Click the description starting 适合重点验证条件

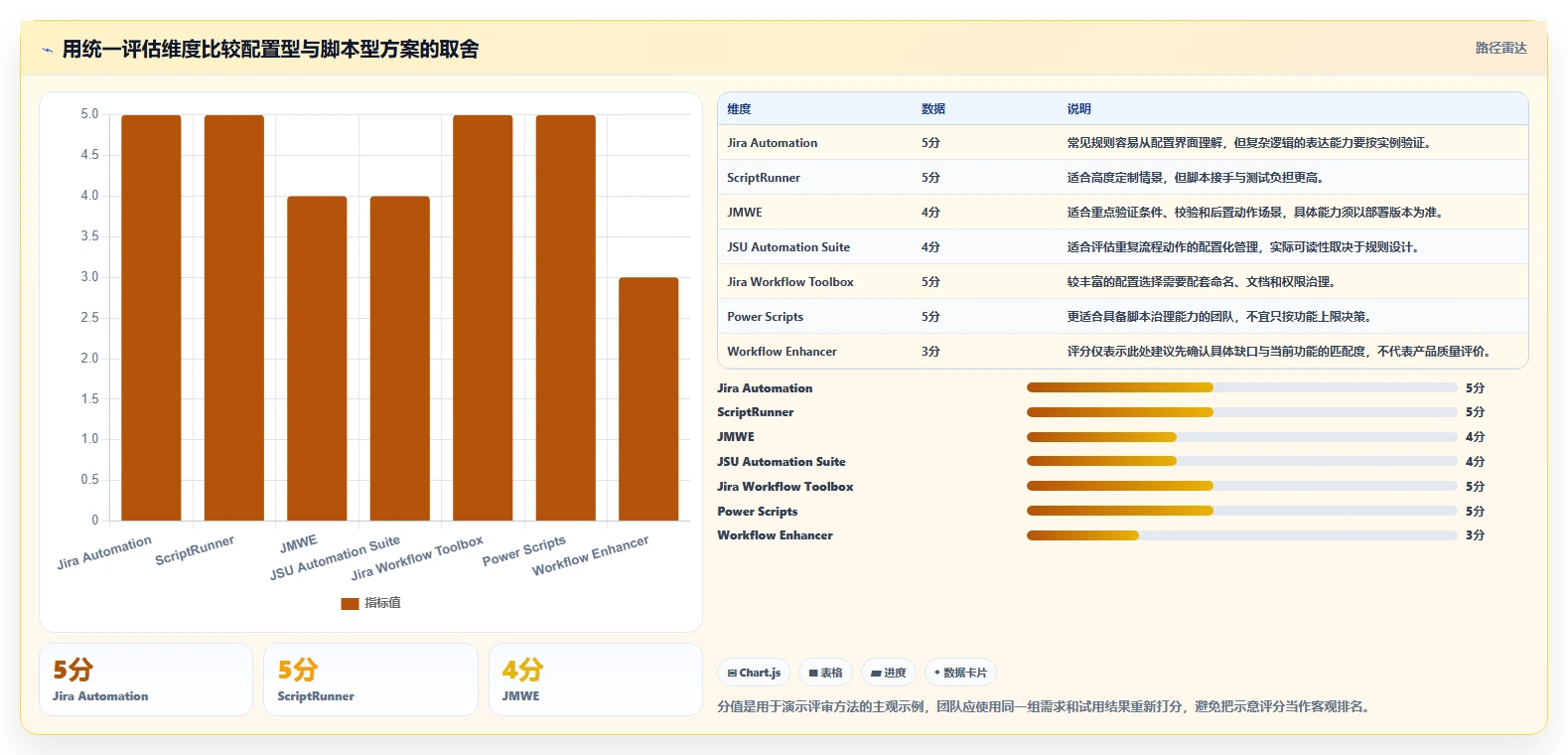[1255, 213]
